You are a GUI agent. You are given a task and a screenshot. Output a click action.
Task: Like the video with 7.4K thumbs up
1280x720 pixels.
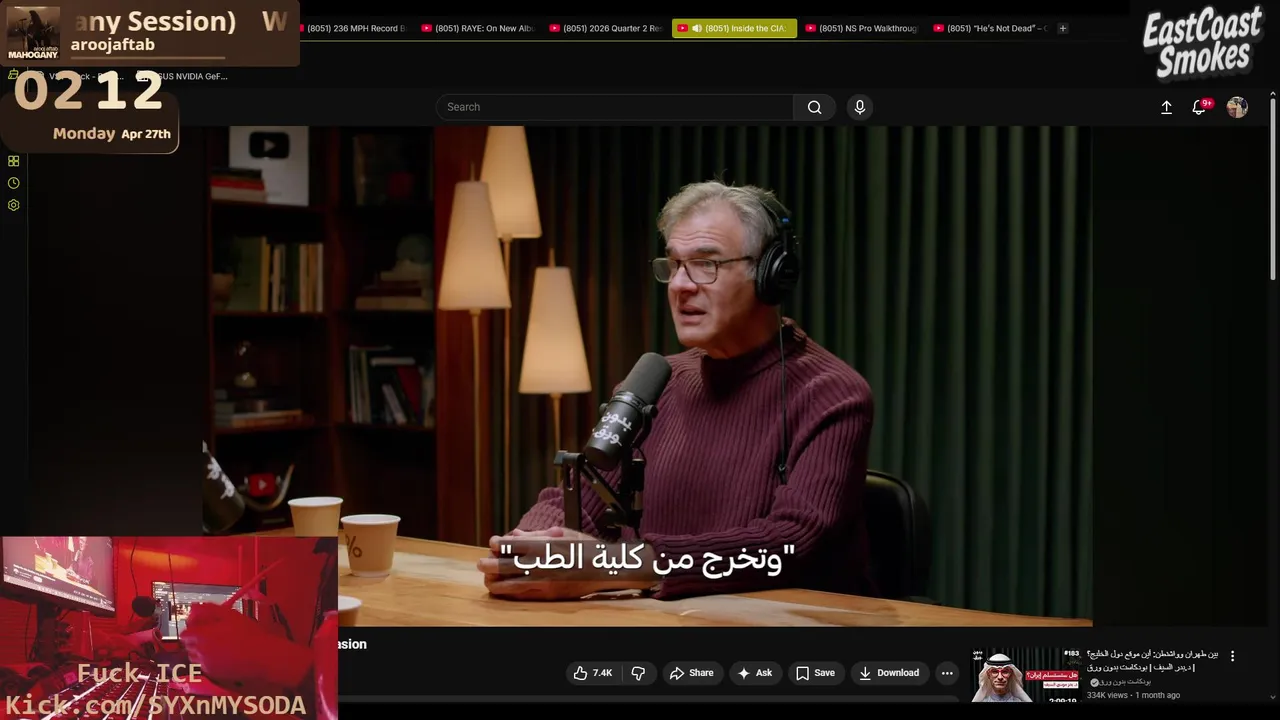point(592,673)
